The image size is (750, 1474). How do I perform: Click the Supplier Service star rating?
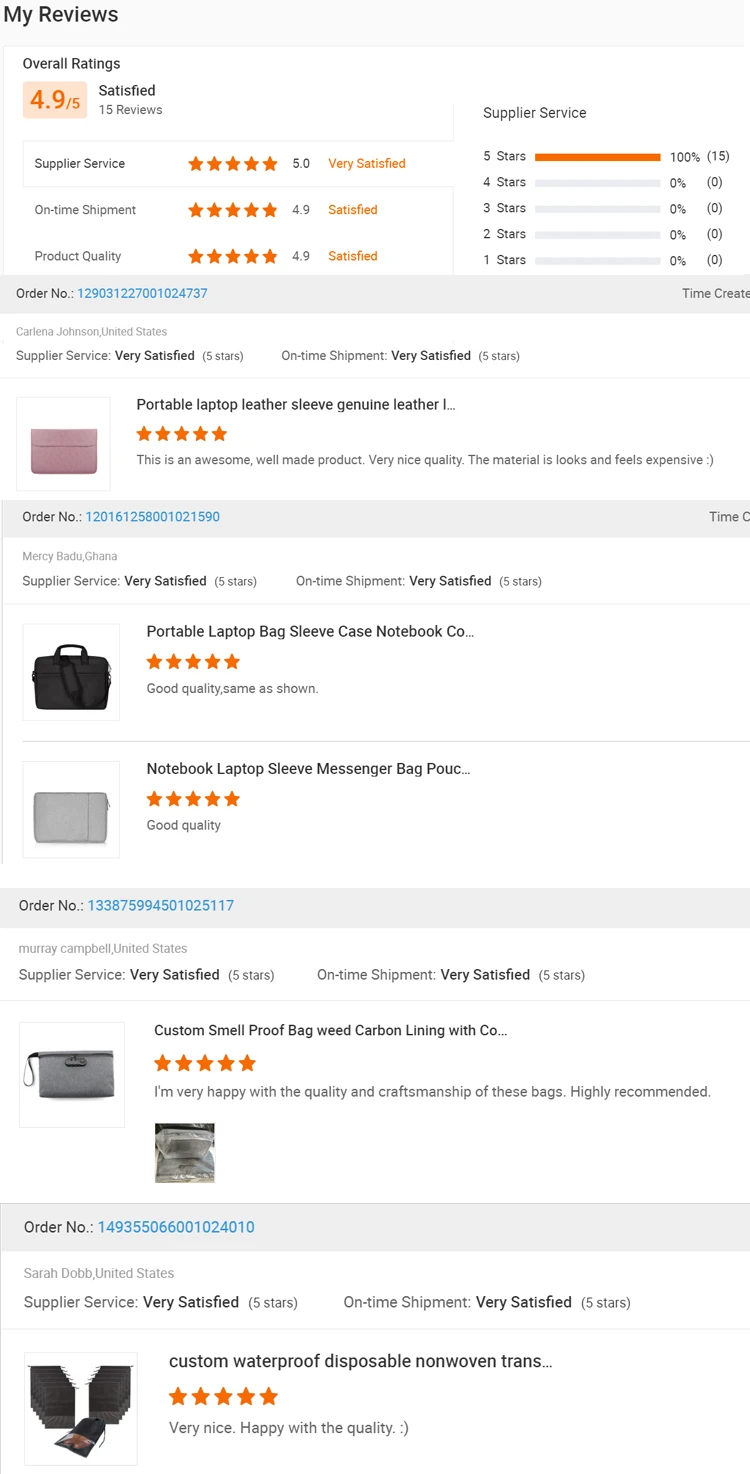tap(233, 164)
